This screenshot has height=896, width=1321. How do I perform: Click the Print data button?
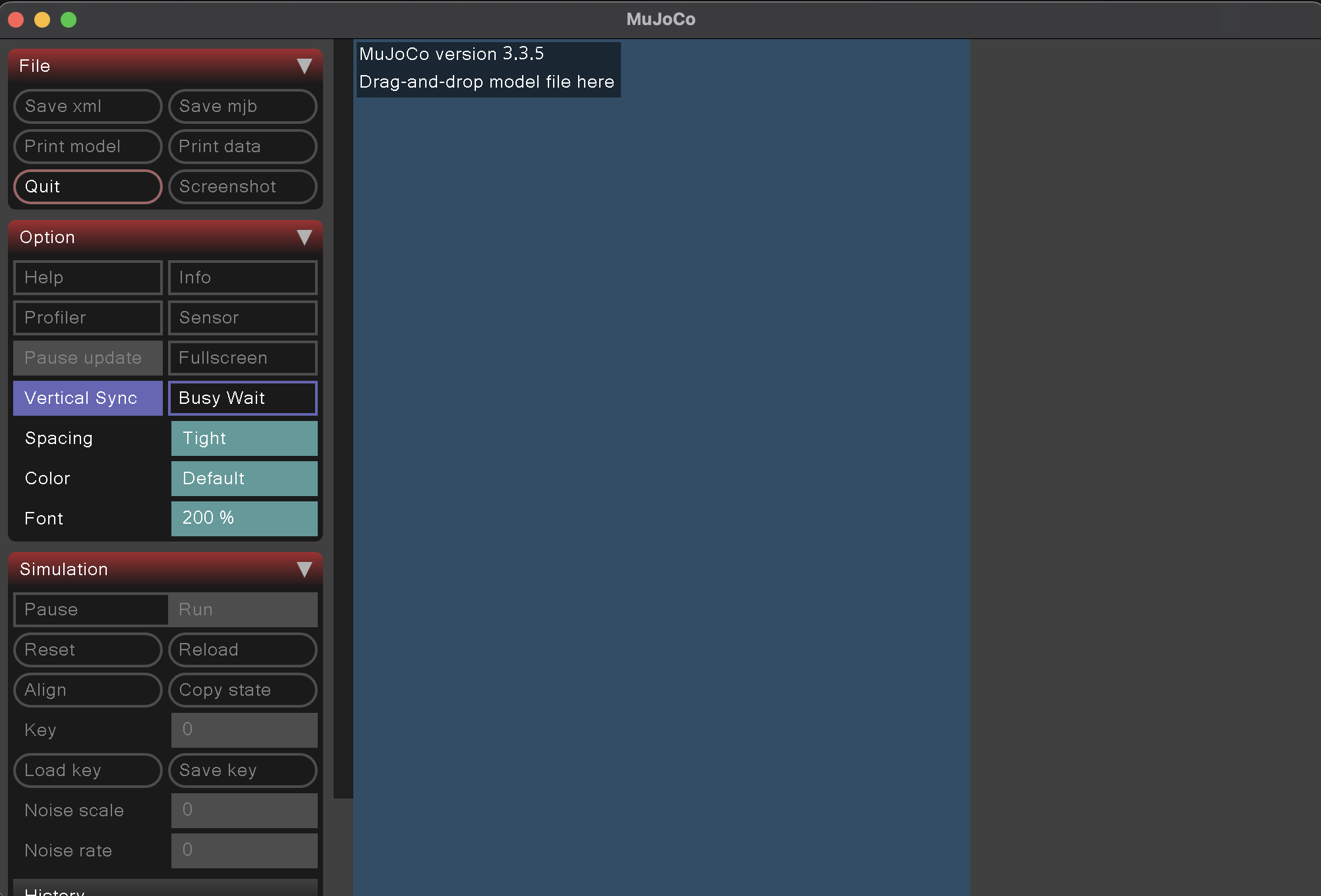(x=243, y=146)
